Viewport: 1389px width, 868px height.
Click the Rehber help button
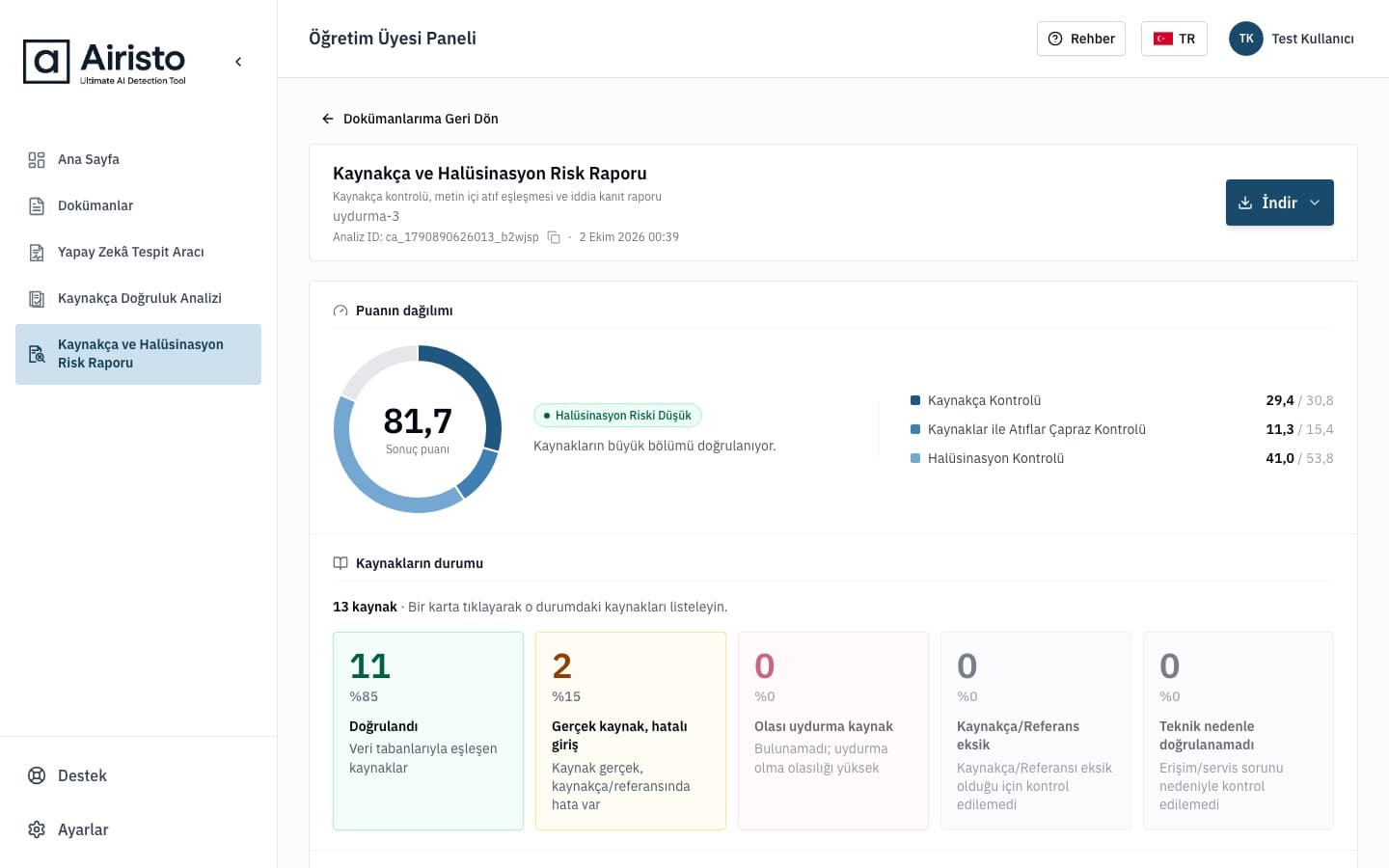[x=1081, y=39]
